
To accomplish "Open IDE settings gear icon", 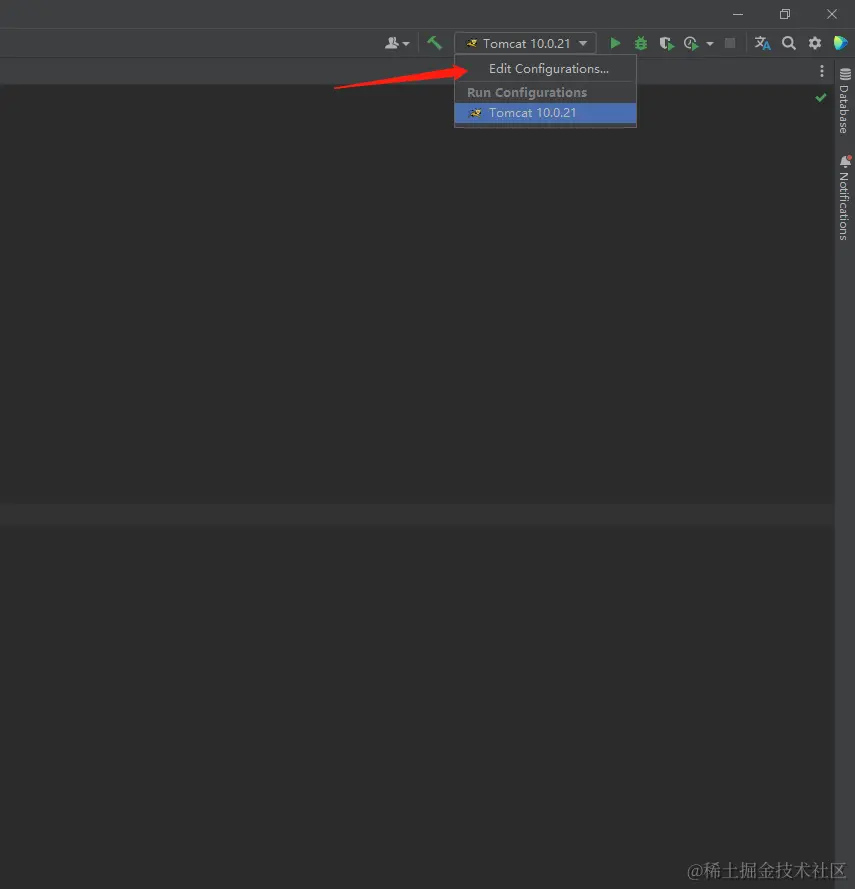I will 815,43.
